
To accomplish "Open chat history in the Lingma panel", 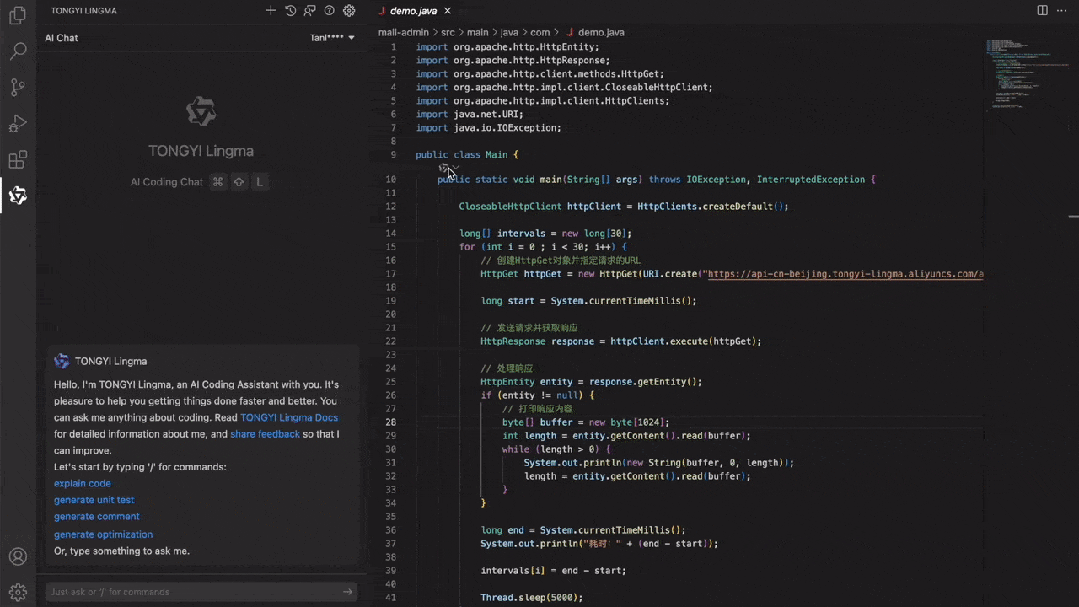I will (x=290, y=10).
